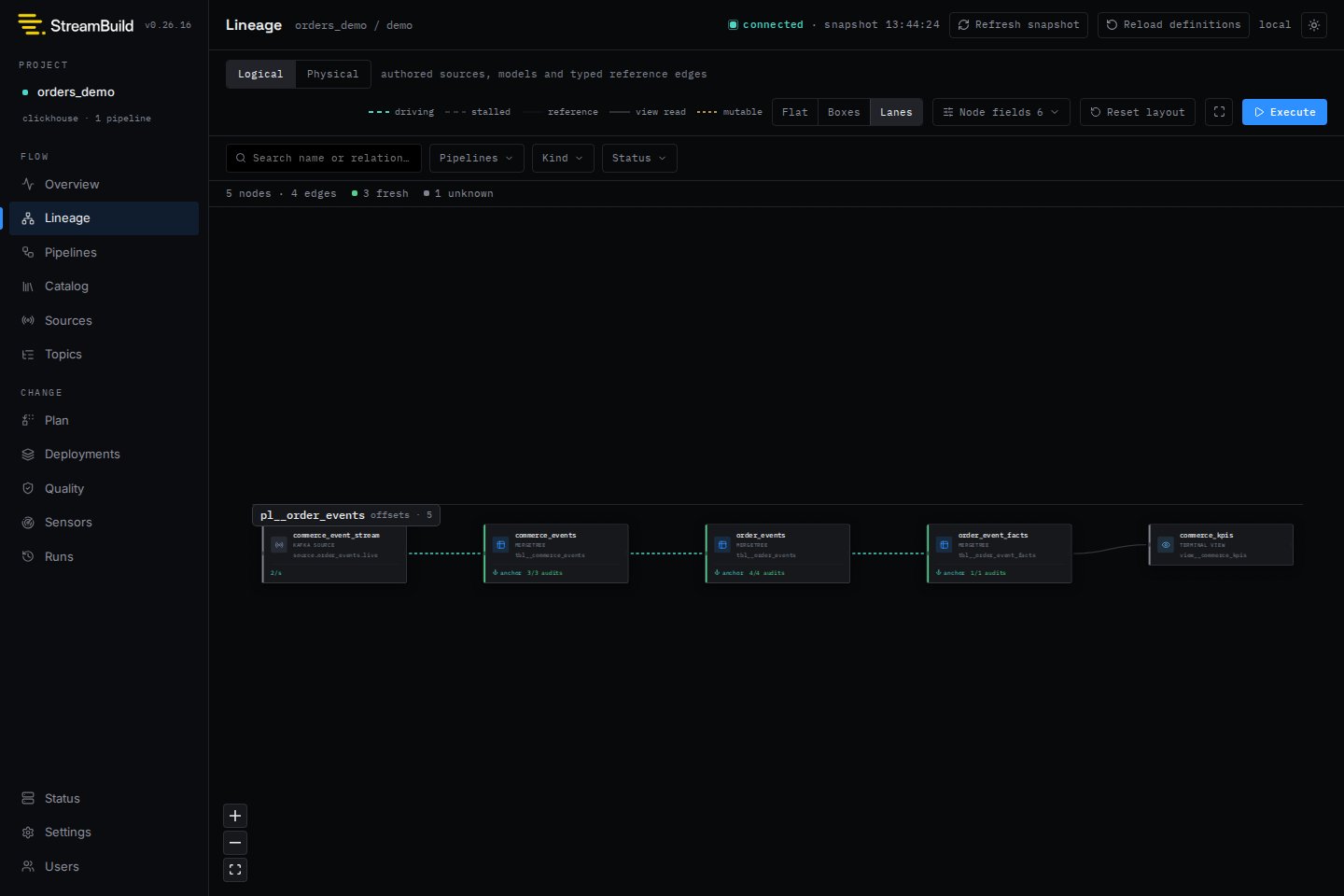The height and width of the screenshot is (896, 1344).
Task: Click Refresh snapshot
Action: point(1018,25)
